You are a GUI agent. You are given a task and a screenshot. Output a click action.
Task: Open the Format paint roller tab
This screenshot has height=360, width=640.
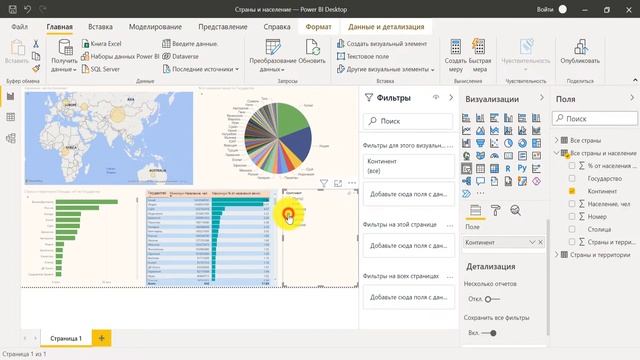[496, 211]
